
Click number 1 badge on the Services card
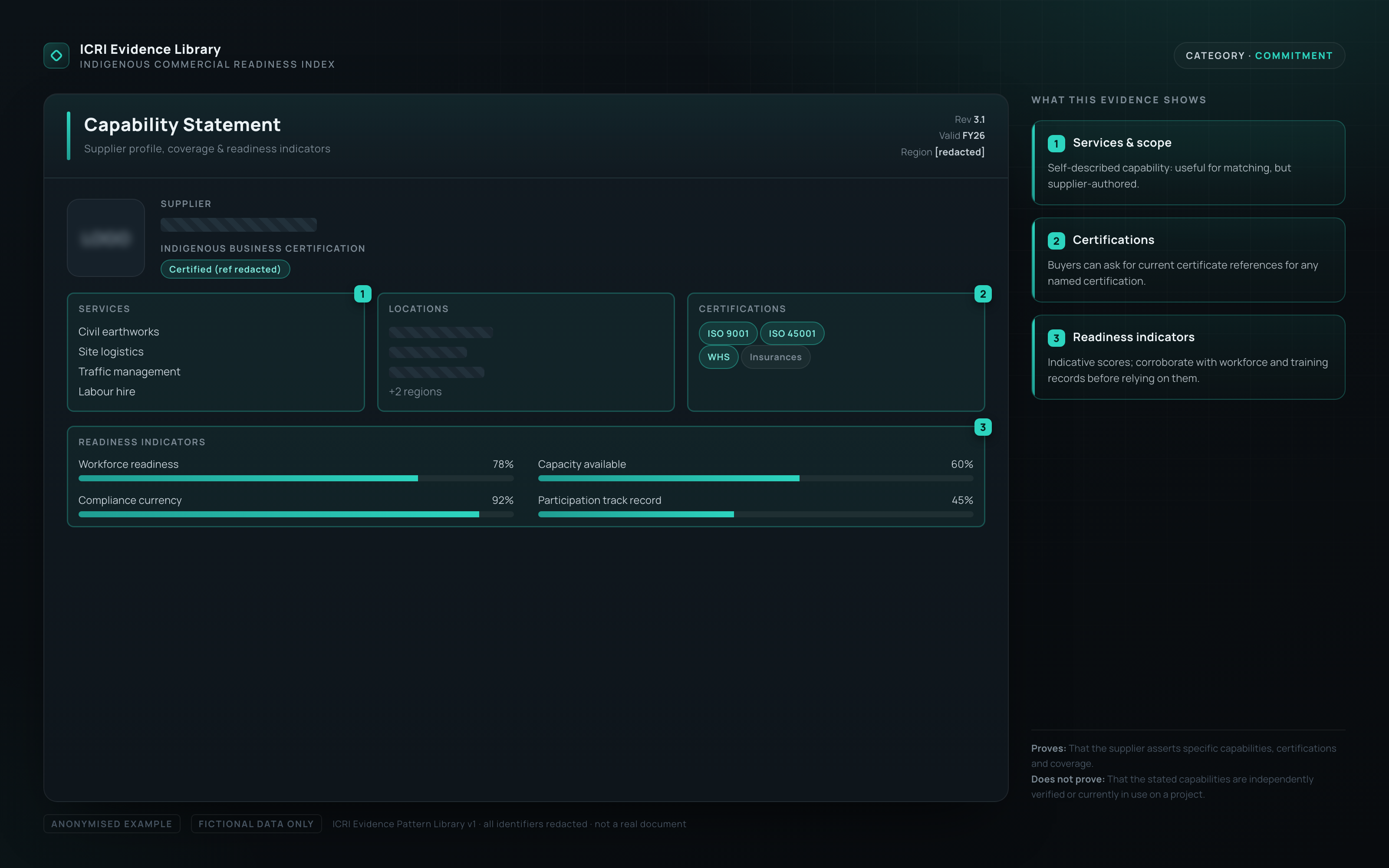coord(363,294)
